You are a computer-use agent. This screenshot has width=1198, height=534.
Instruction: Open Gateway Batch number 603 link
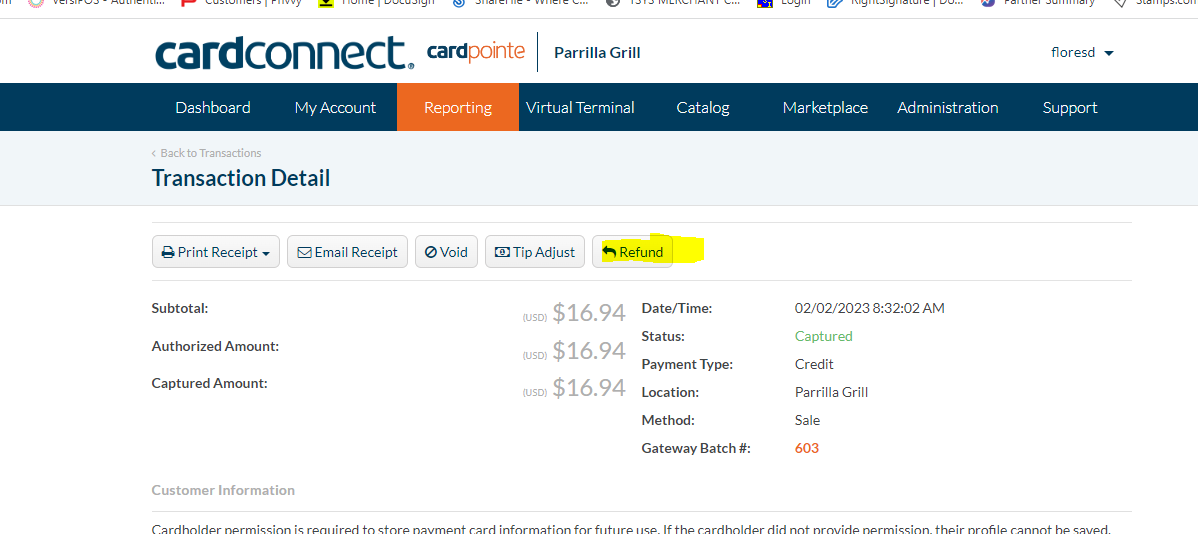click(x=807, y=448)
